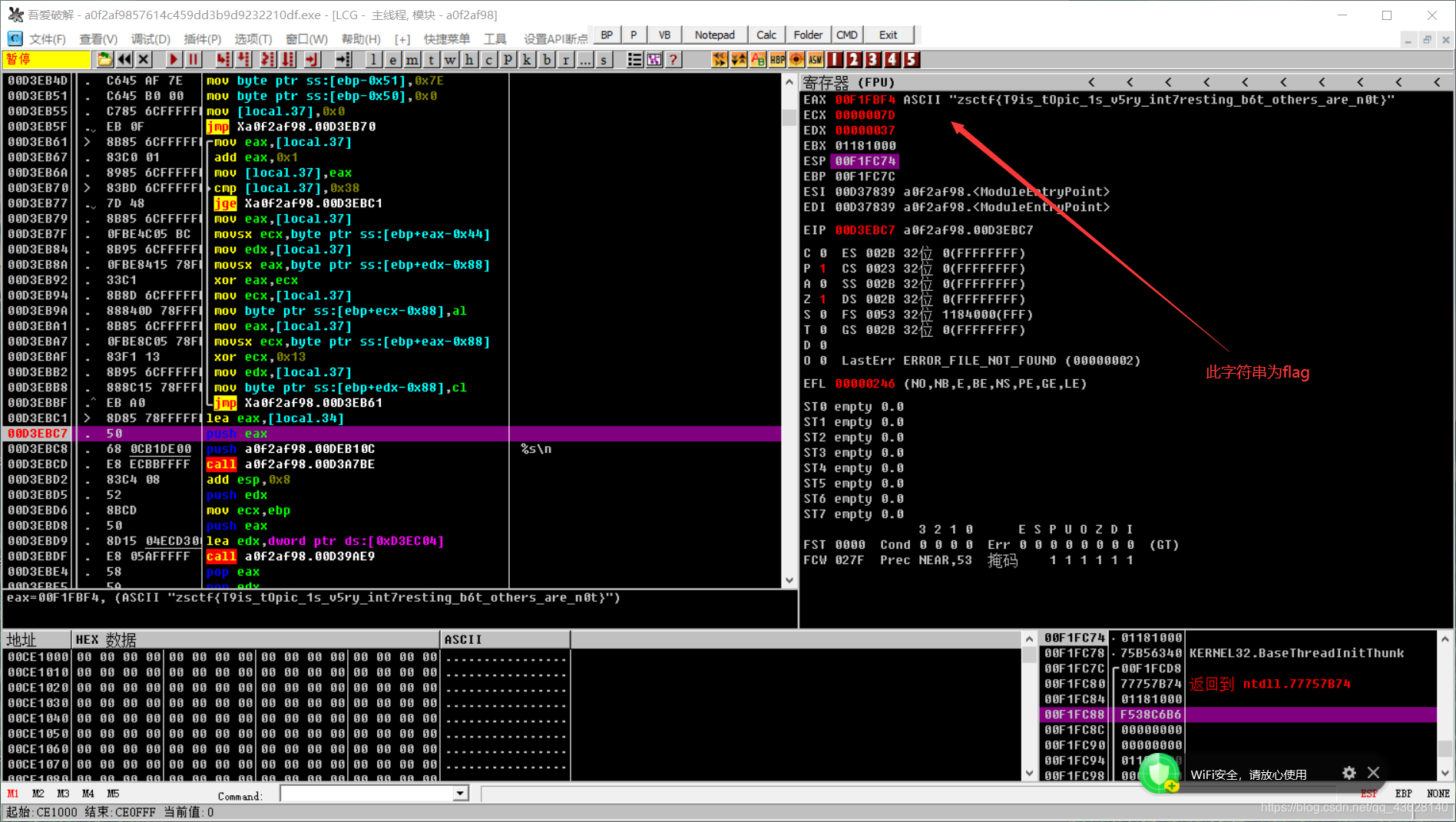The image size is (1456, 822).
Task: Click the close program X toolbar icon
Action: [143, 59]
